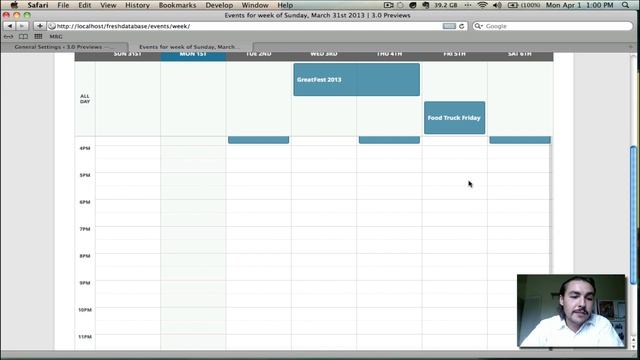Click the SAT 6TH column header
Viewport: 640px width, 360px height.
520,55
